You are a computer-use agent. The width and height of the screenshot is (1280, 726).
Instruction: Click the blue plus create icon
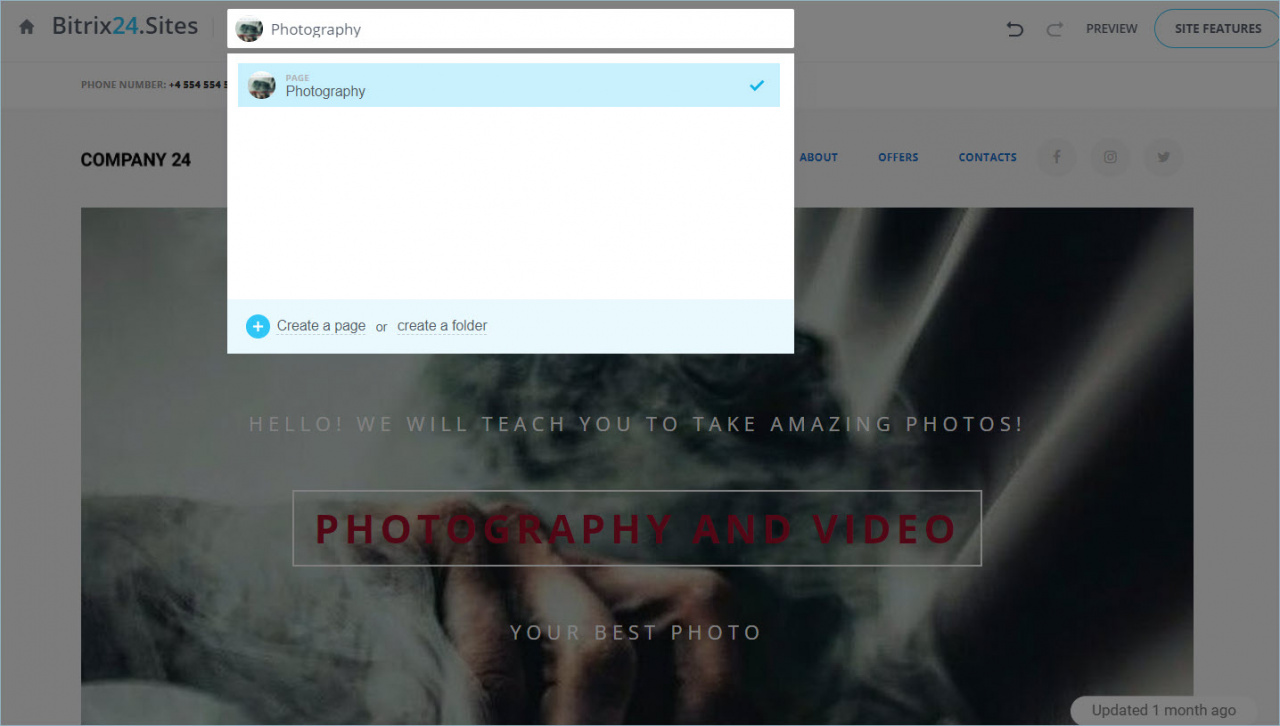click(258, 326)
